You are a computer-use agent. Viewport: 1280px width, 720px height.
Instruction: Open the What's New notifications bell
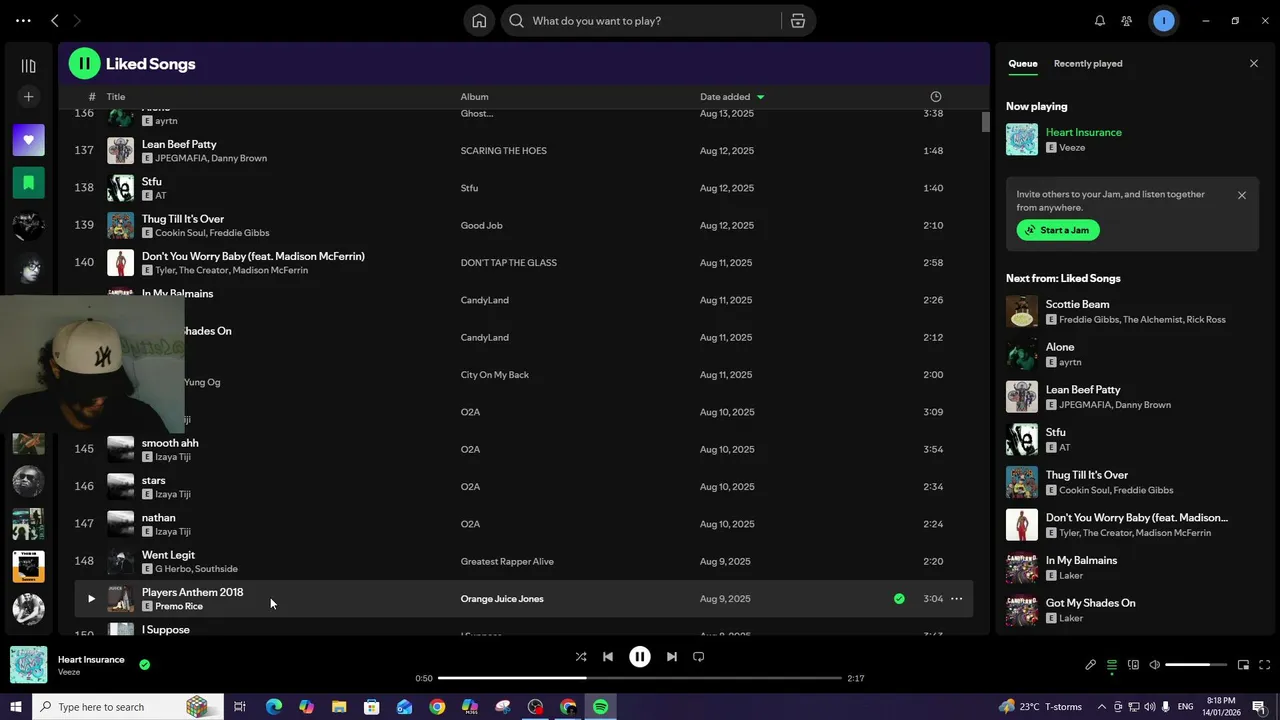pos(1100,20)
